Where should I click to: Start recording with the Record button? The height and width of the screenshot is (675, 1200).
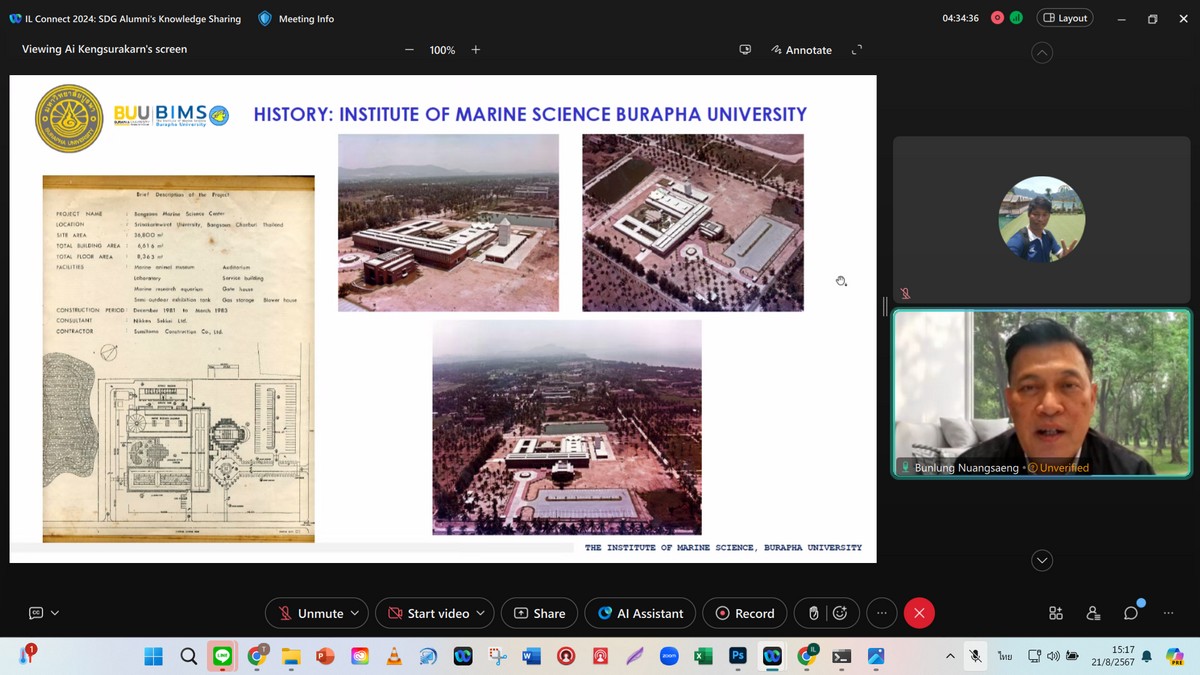coord(745,613)
